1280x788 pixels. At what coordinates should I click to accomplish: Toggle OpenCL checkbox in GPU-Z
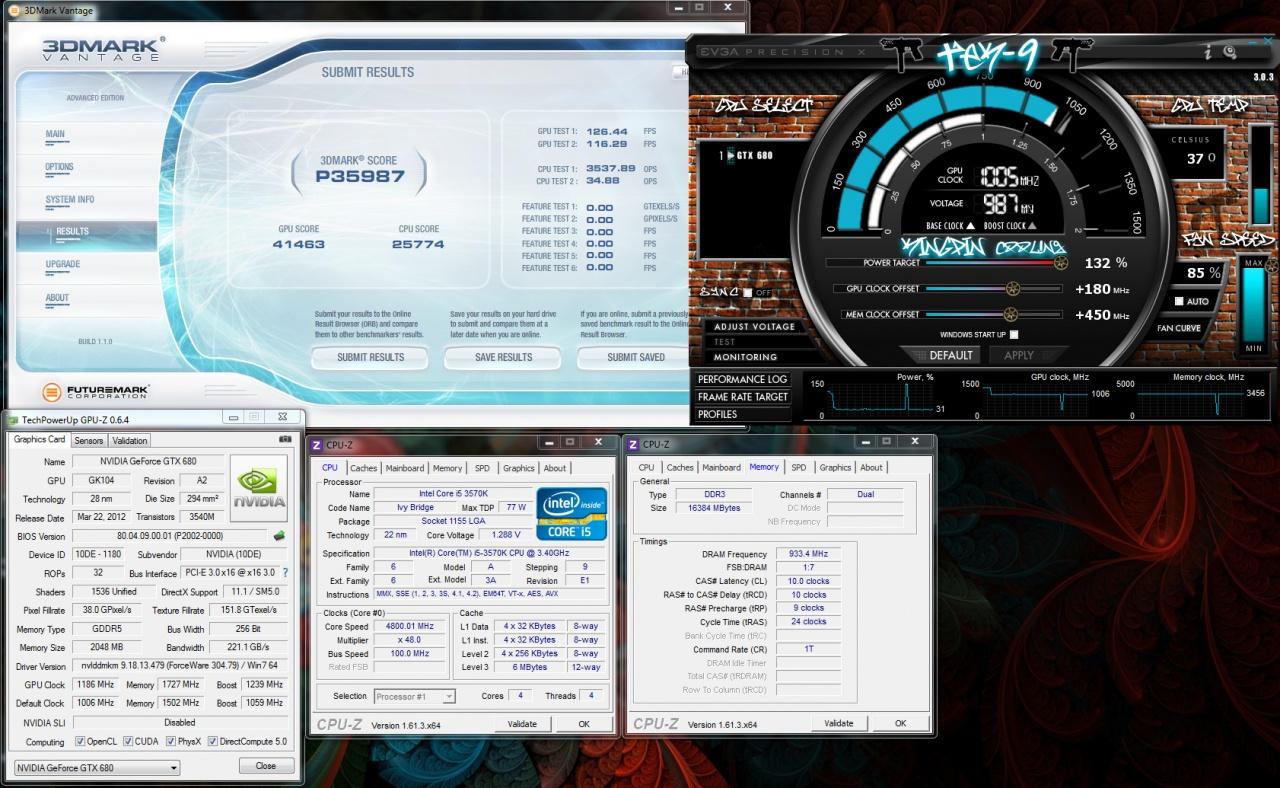tap(80, 742)
